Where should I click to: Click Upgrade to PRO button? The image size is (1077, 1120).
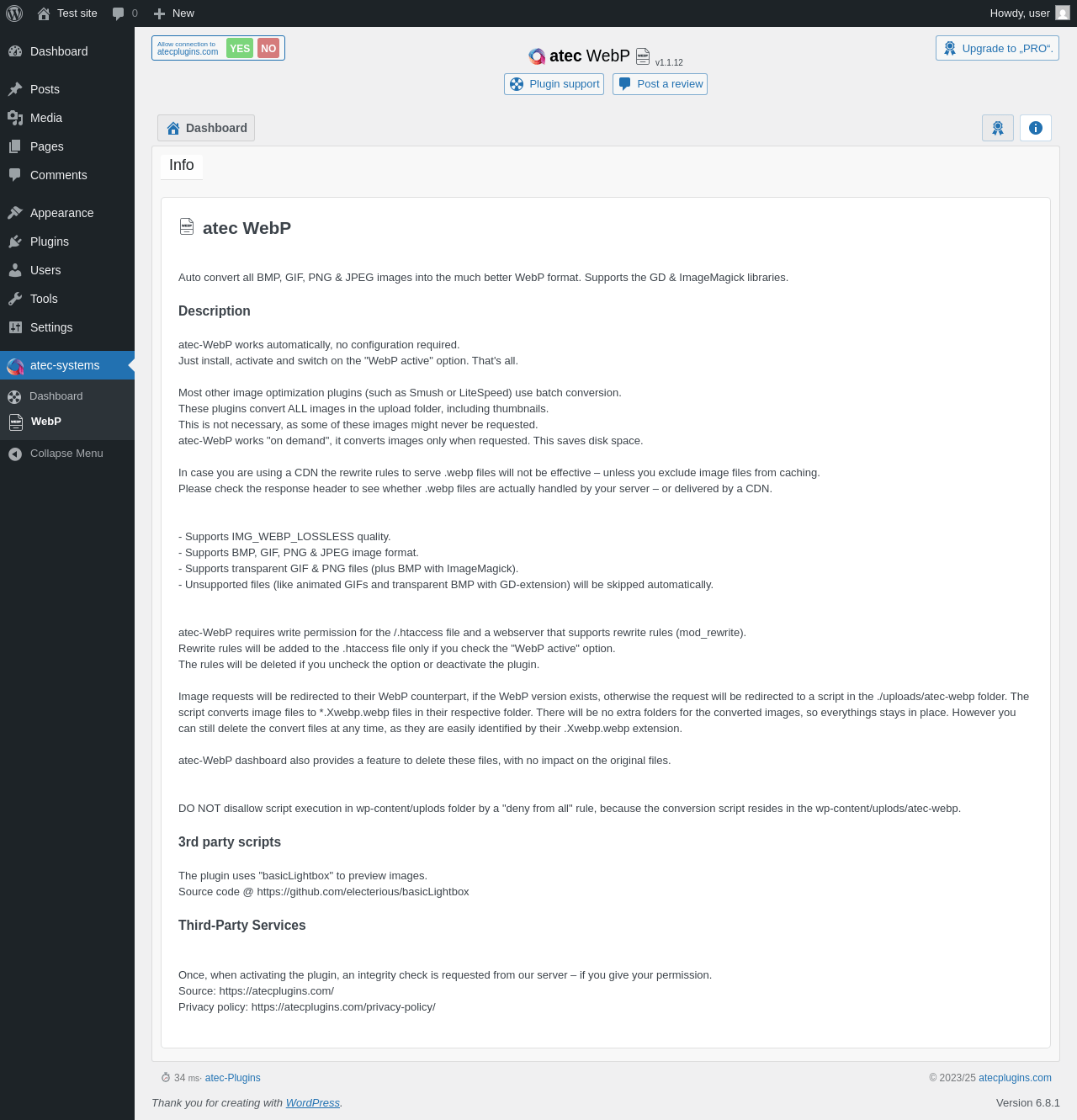[997, 48]
